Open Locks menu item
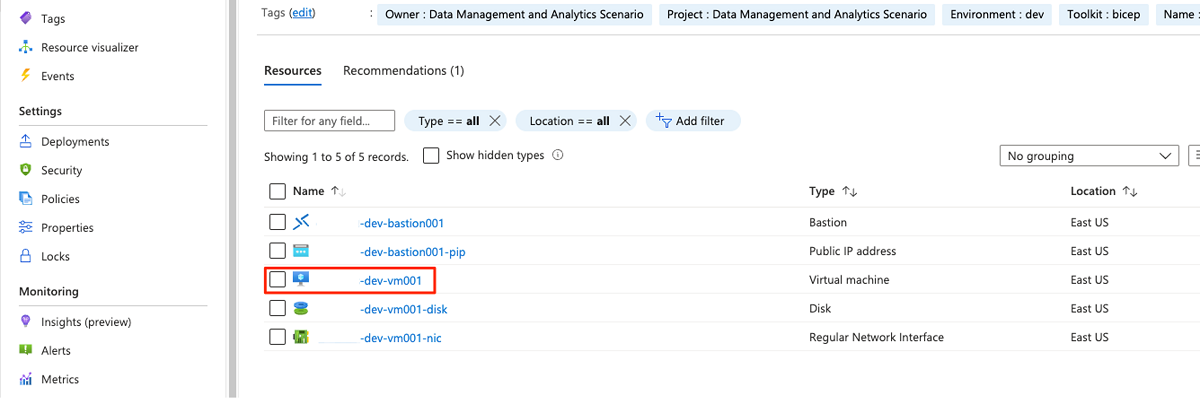This screenshot has width=1200, height=398. [x=56, y=256]
